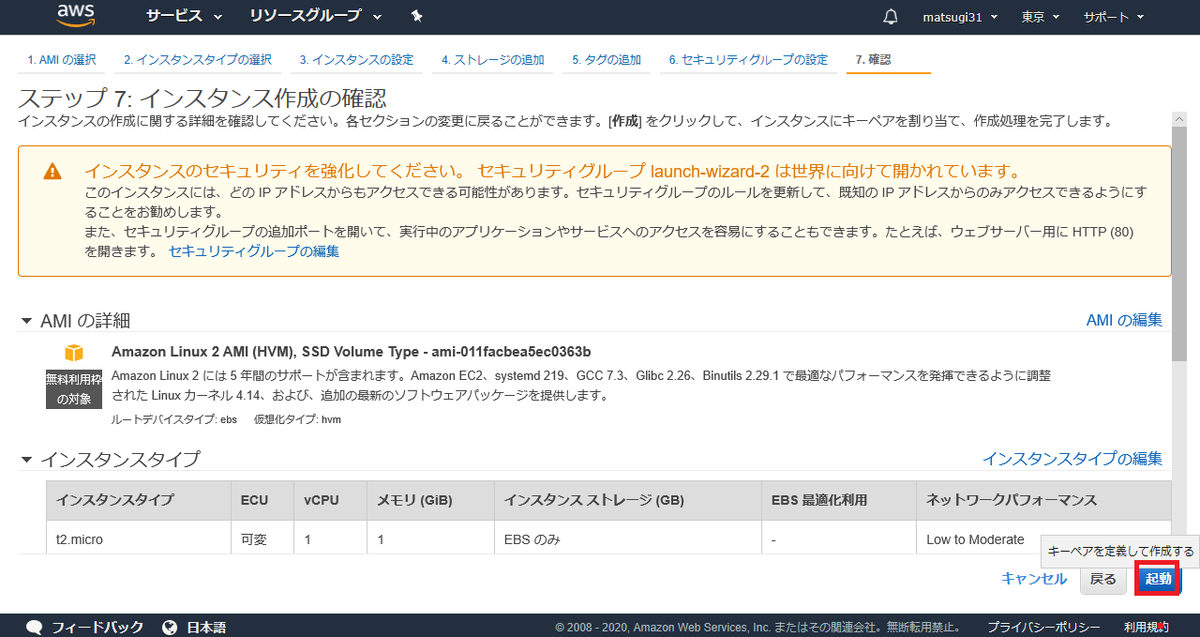Click the AWS logo home icon

[75, 15]
